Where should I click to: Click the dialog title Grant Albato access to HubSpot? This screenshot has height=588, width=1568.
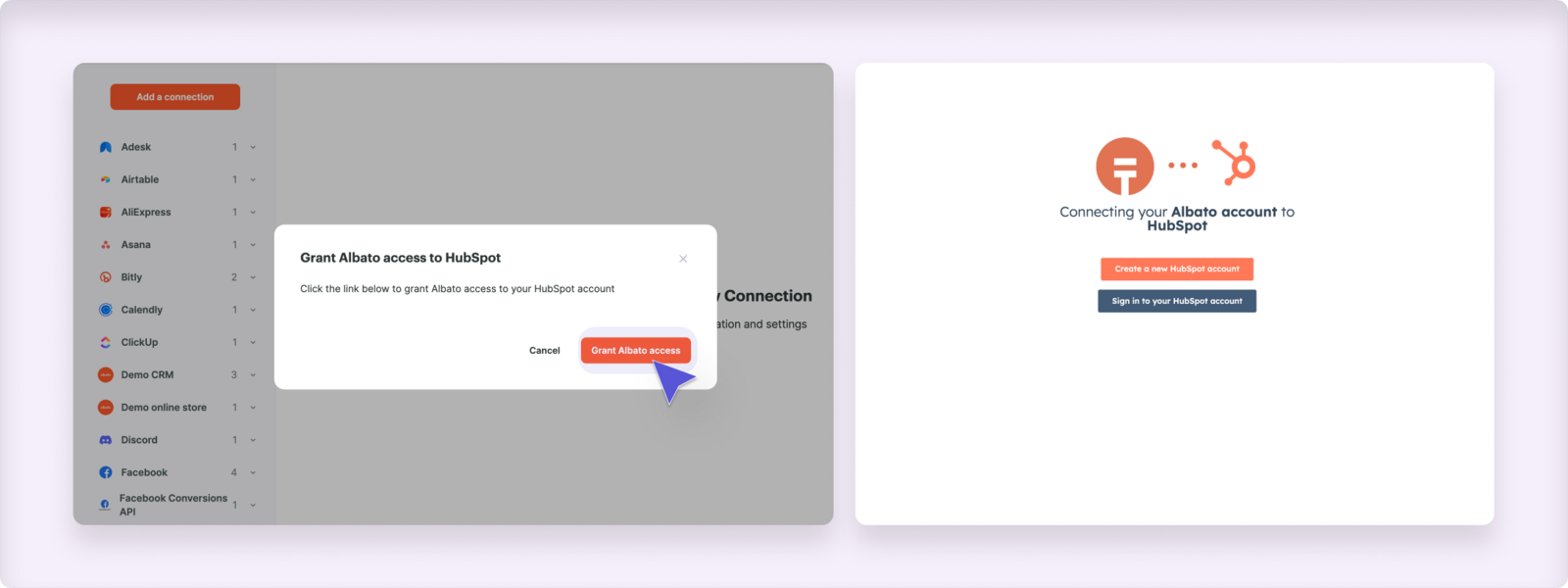pos(400,258)
